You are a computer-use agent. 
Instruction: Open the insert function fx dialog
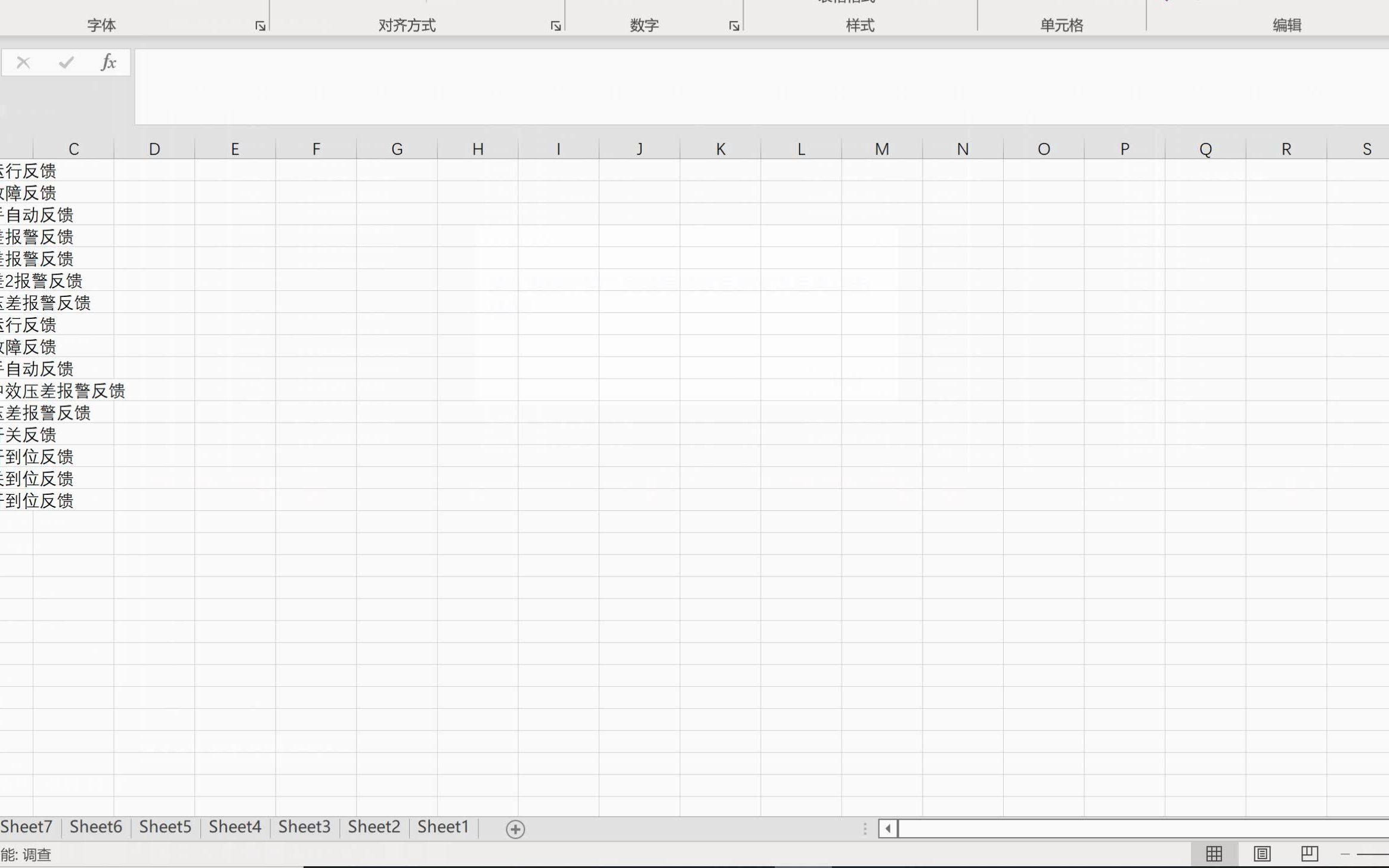point(108,62)
